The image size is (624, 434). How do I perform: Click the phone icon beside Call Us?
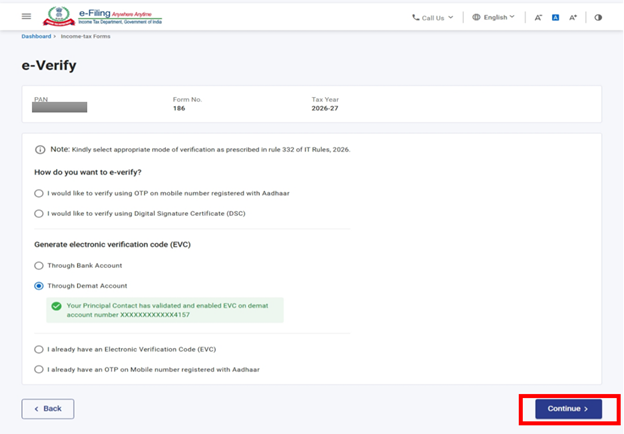click(416, 17)
